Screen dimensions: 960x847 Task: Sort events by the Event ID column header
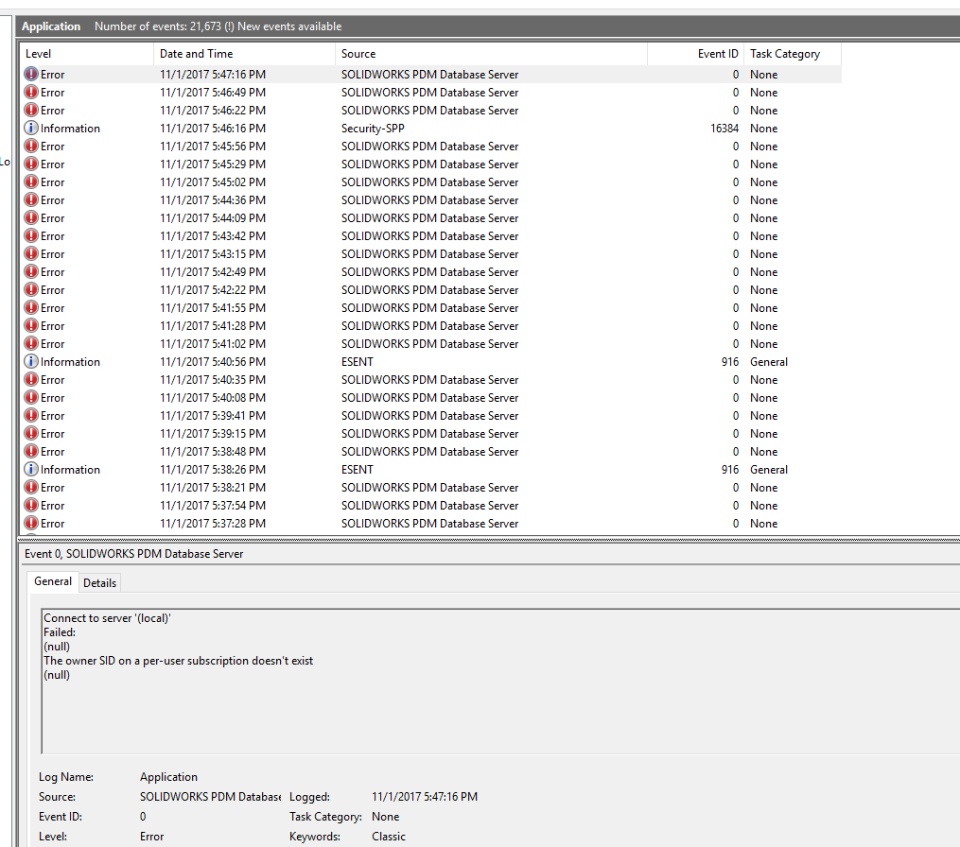696,54
